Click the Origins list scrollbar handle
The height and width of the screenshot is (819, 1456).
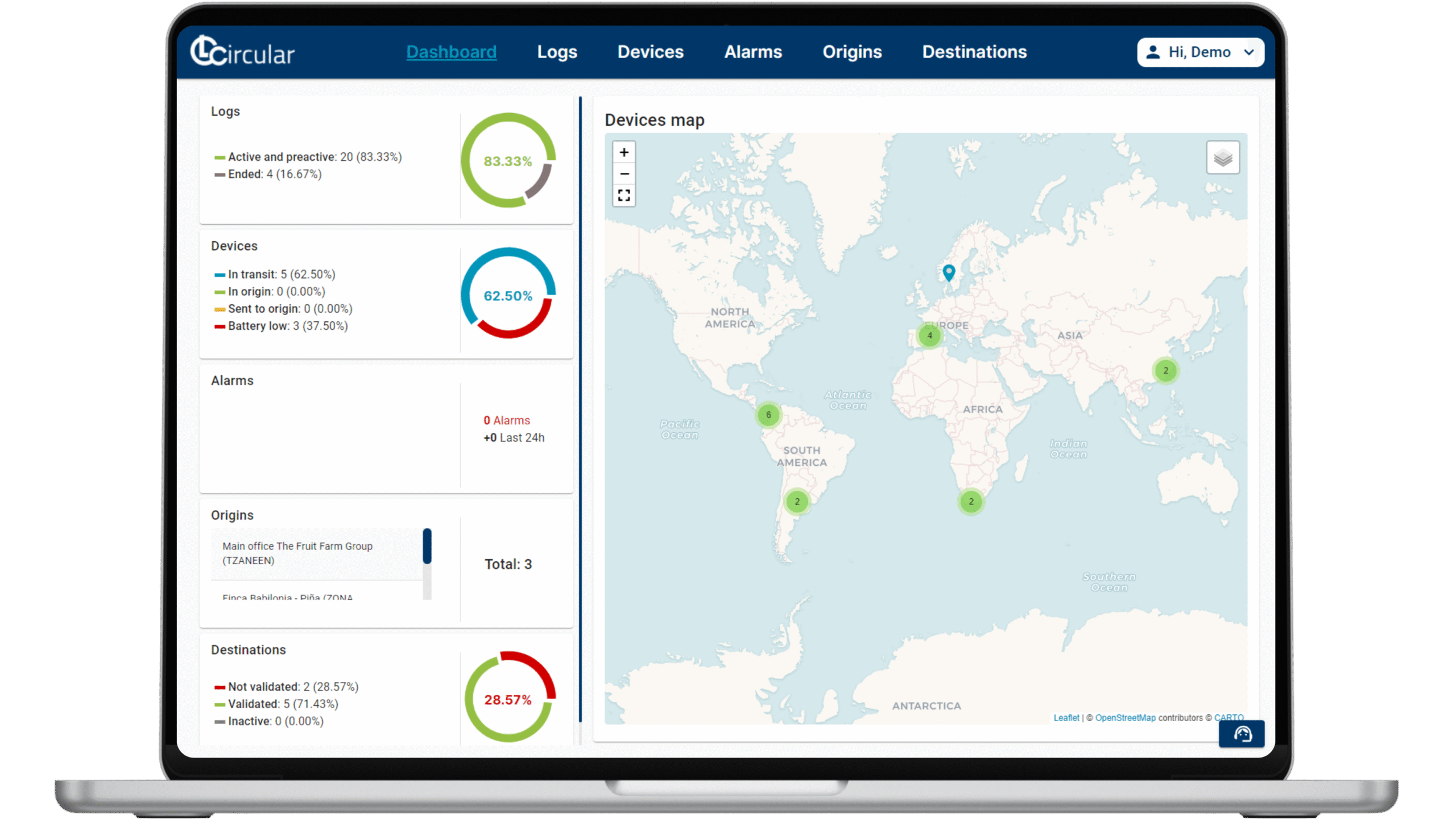pyautogui.click(x=427, y=546)
